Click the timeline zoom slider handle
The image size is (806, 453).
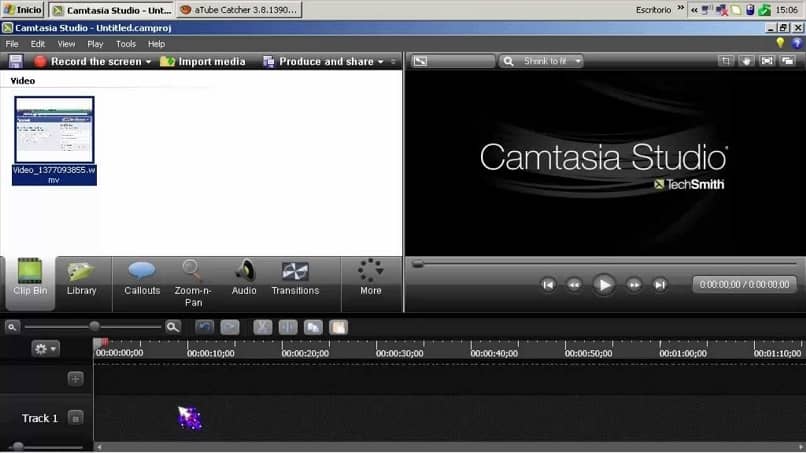point(94,326)
